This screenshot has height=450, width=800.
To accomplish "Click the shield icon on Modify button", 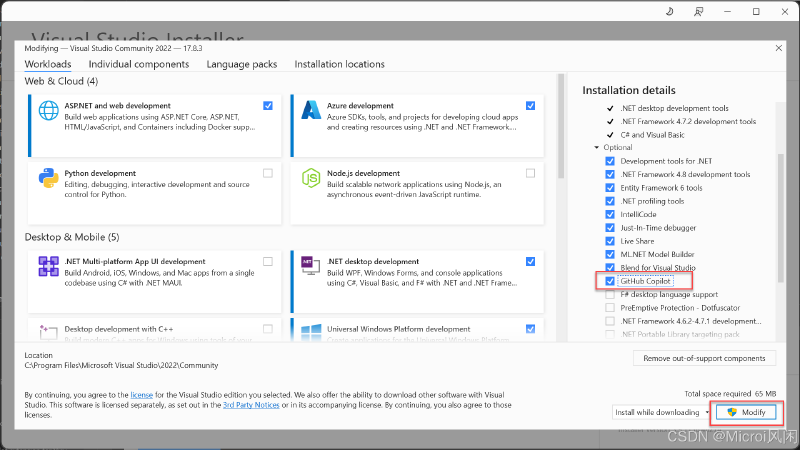I will pyautogui.click(x=732, y=412).
